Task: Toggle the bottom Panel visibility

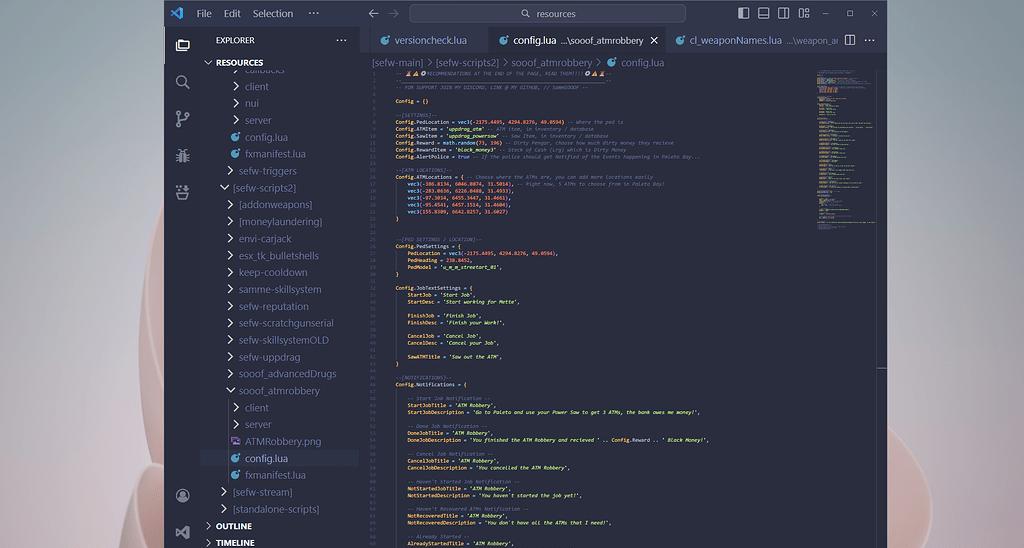Action: pos(763,14)
